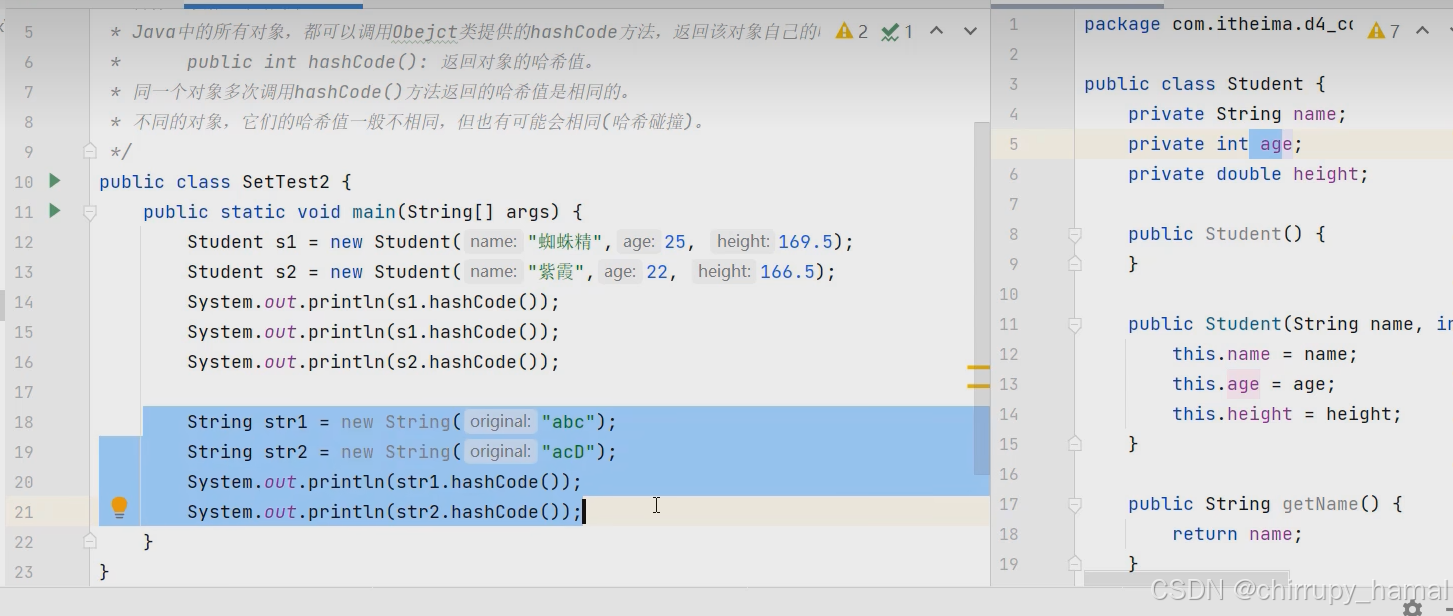
Task: Click the "public class Student" declaration line
Action: (x=1204, y=84)
